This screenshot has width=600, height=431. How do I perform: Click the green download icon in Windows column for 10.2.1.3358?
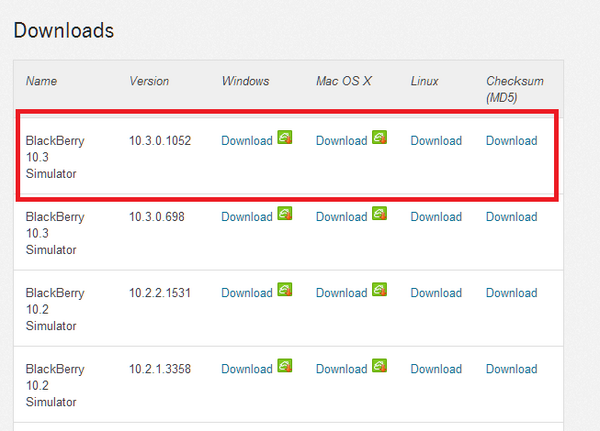click(285, 366)
